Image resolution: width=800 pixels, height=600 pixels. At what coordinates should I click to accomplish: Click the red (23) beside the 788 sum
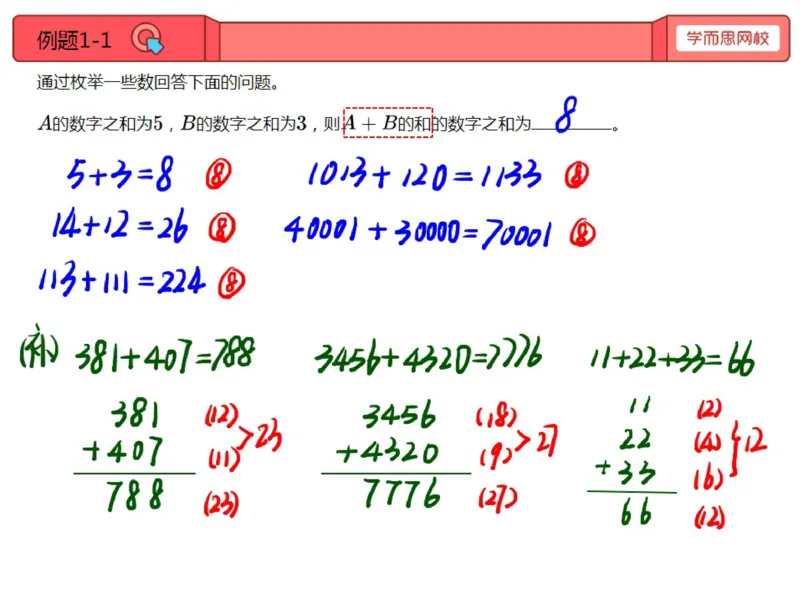pyautogui.click(x=221, y=504)
